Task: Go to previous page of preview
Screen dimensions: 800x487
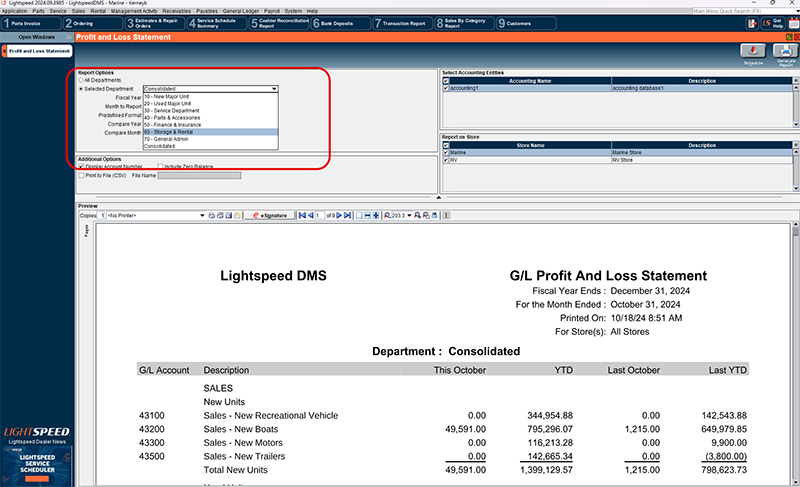Action: tap(311, 216)
